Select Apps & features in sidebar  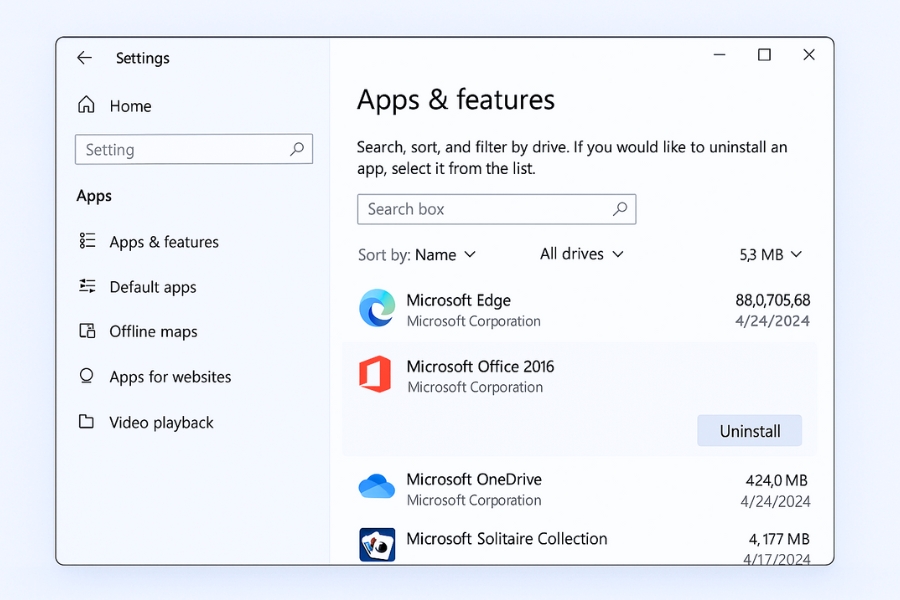point(163,242)
